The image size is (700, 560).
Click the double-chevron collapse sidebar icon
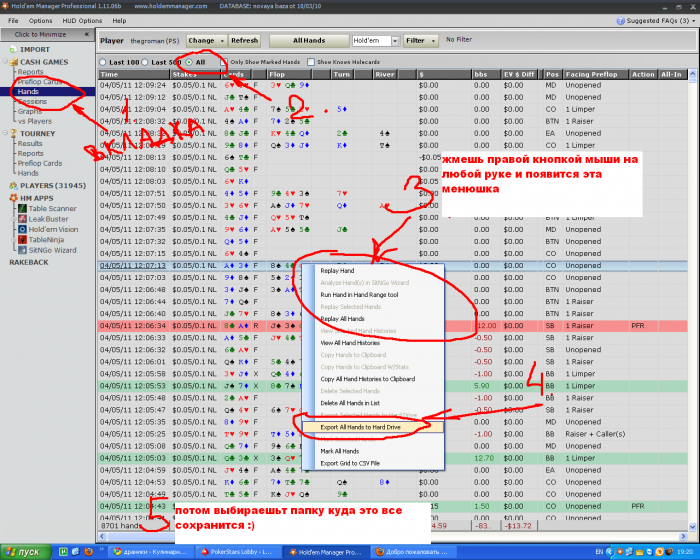[x=87, y=34]
